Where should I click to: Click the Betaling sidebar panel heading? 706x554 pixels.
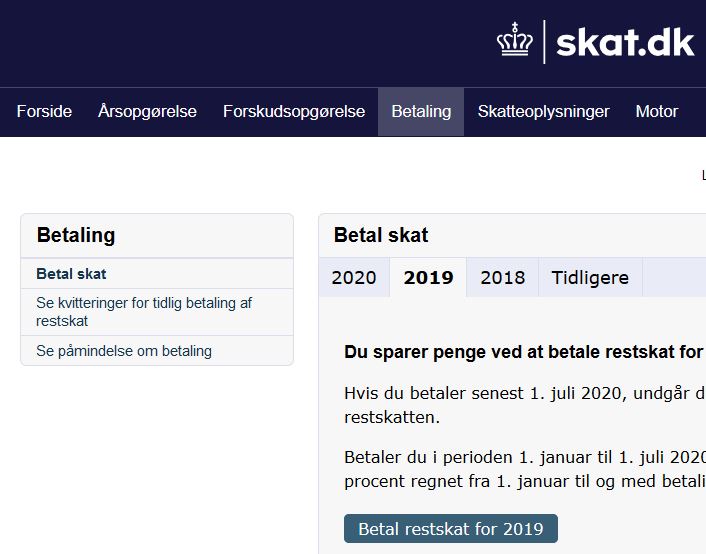pos(76,235)
